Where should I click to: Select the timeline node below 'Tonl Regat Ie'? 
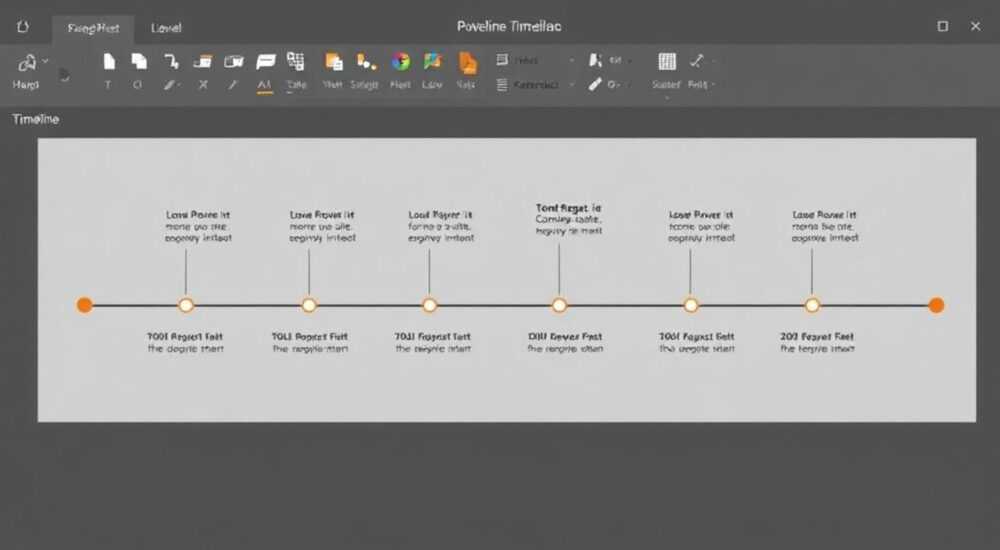559,305
